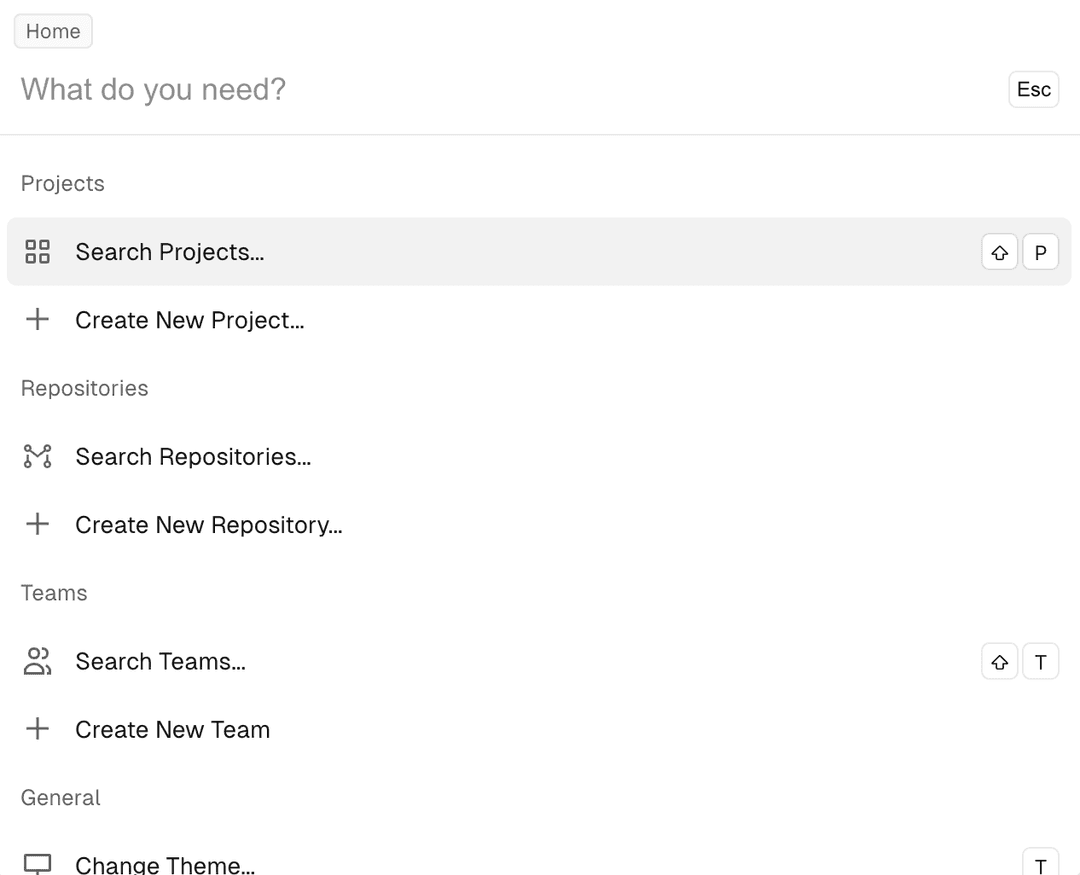
Task: Click the Home breadcrumb chip
Action: tap(53, 31)
